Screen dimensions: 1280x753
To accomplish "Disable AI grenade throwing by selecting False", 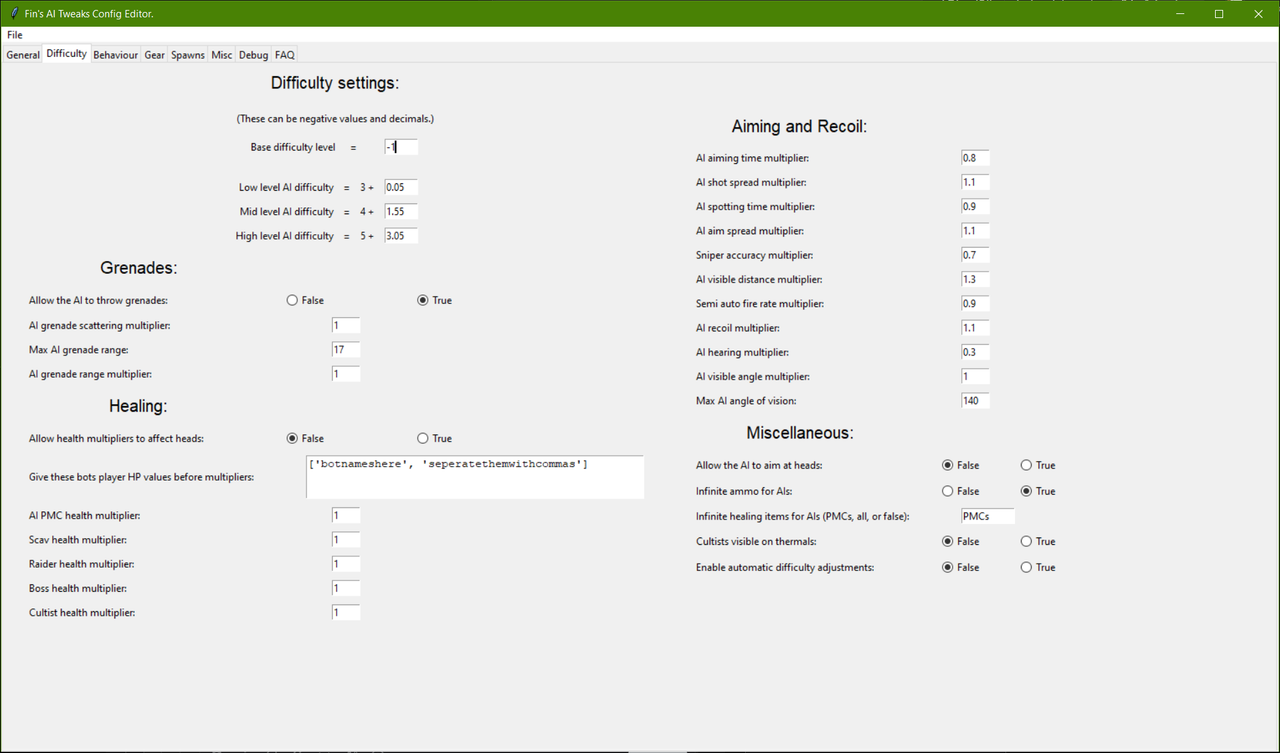I will (x=291, y=299).
